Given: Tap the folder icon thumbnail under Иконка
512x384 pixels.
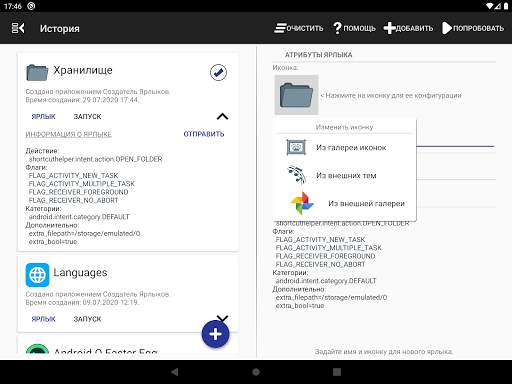Looking at the screenshot, I should (x=296, y=95).
